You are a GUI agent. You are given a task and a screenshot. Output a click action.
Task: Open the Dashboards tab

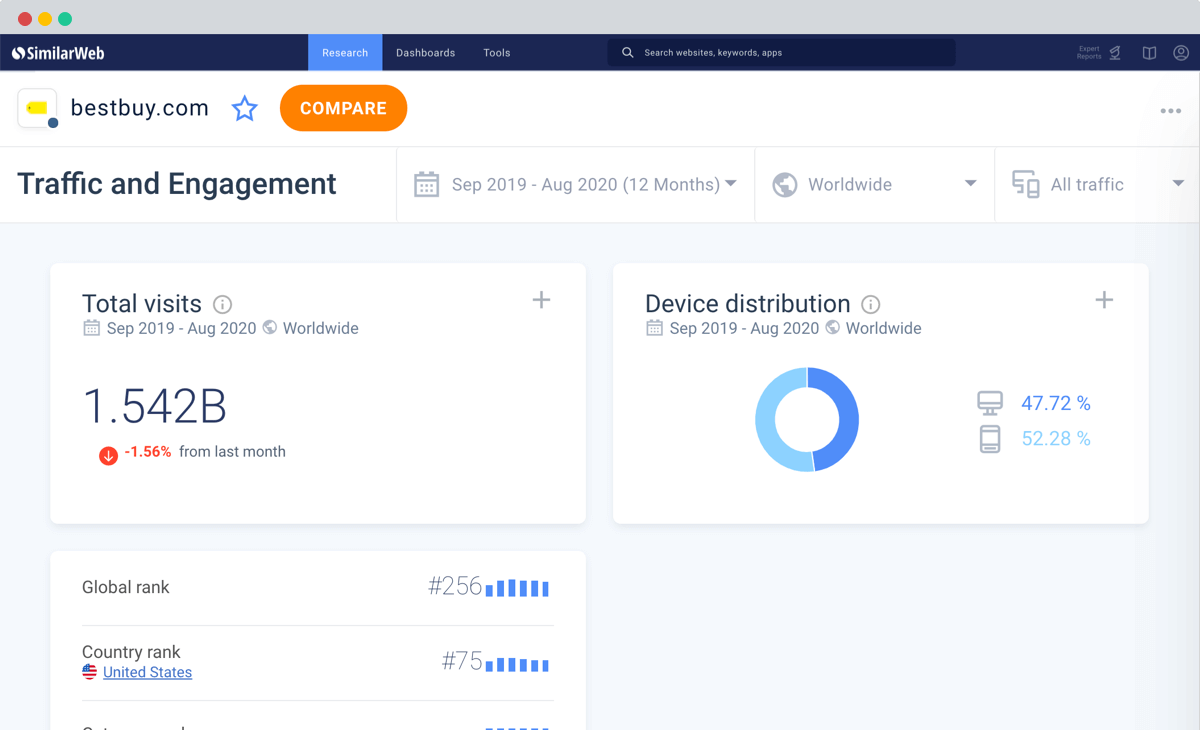(x=425, y=53)
